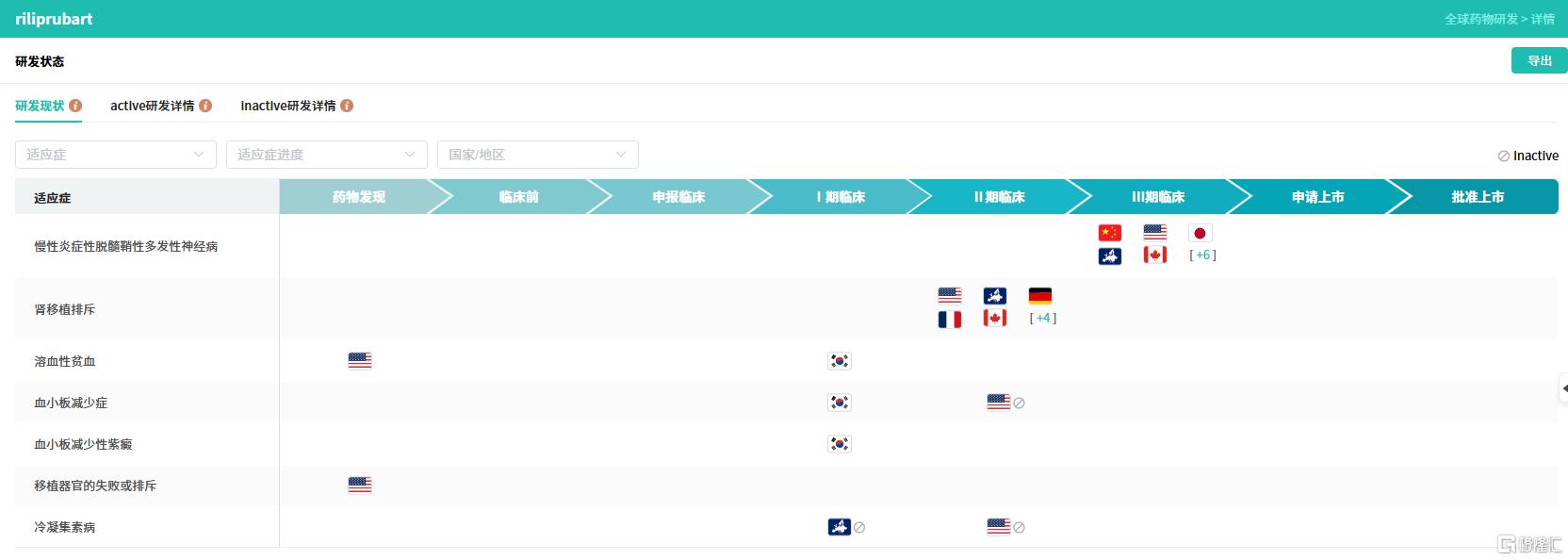Open the Inactive研发详情 tab
The height and width of the screenshot is (560, 1568).
click(287, 106)
